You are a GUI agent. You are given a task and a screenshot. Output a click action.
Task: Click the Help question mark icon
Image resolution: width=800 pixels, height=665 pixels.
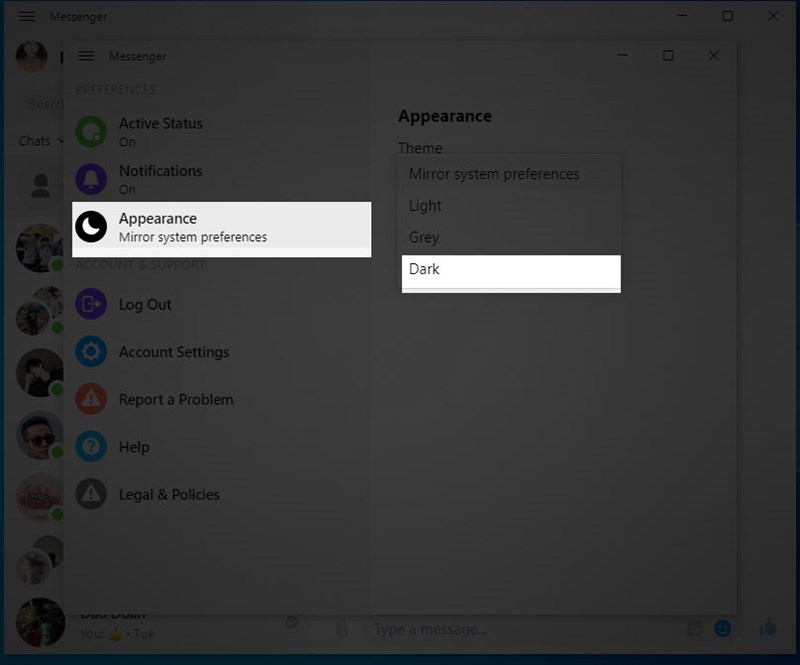pos(89,447)
